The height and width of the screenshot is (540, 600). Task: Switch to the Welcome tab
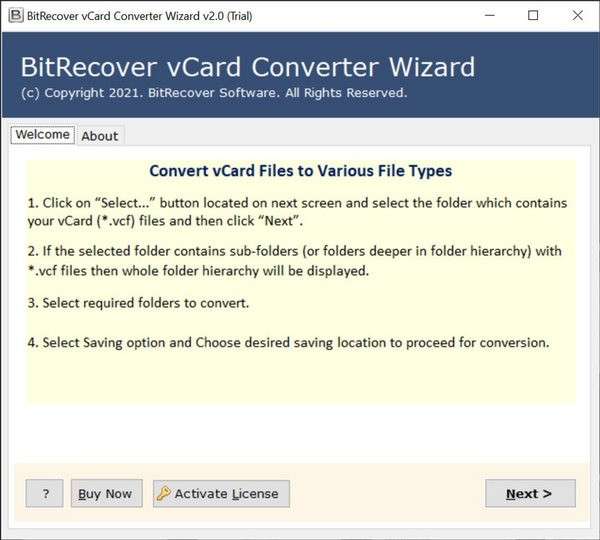(x=42, y=135)
